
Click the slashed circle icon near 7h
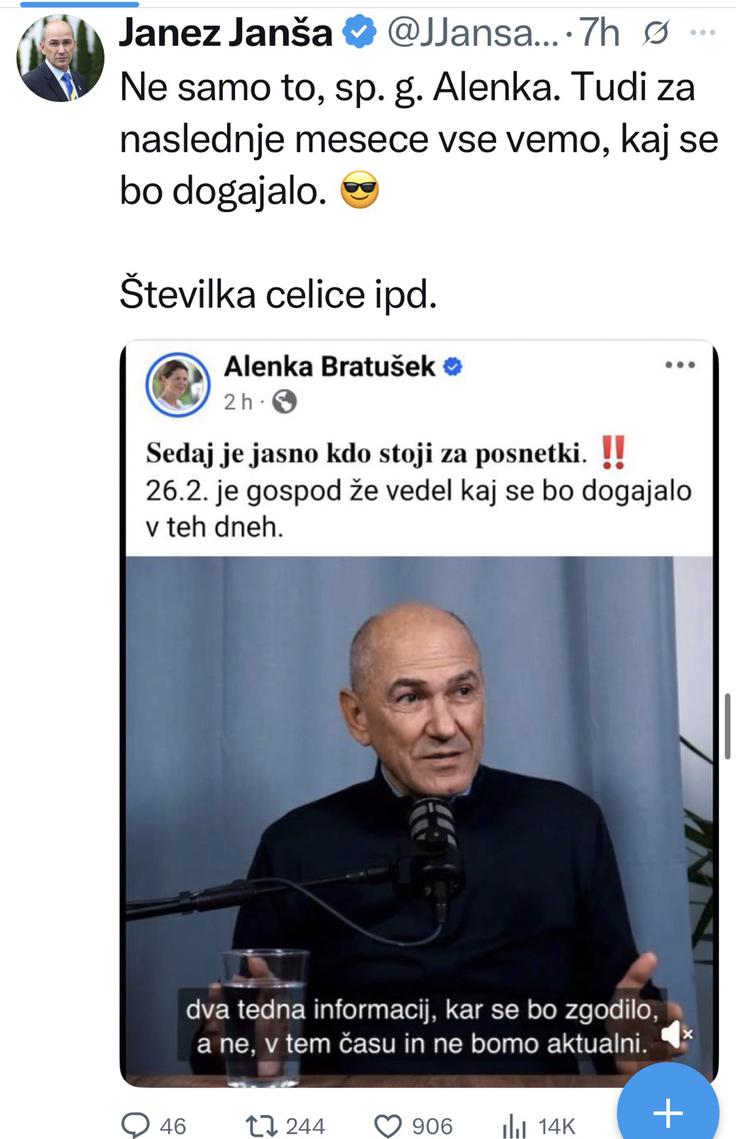click(655, 33)
